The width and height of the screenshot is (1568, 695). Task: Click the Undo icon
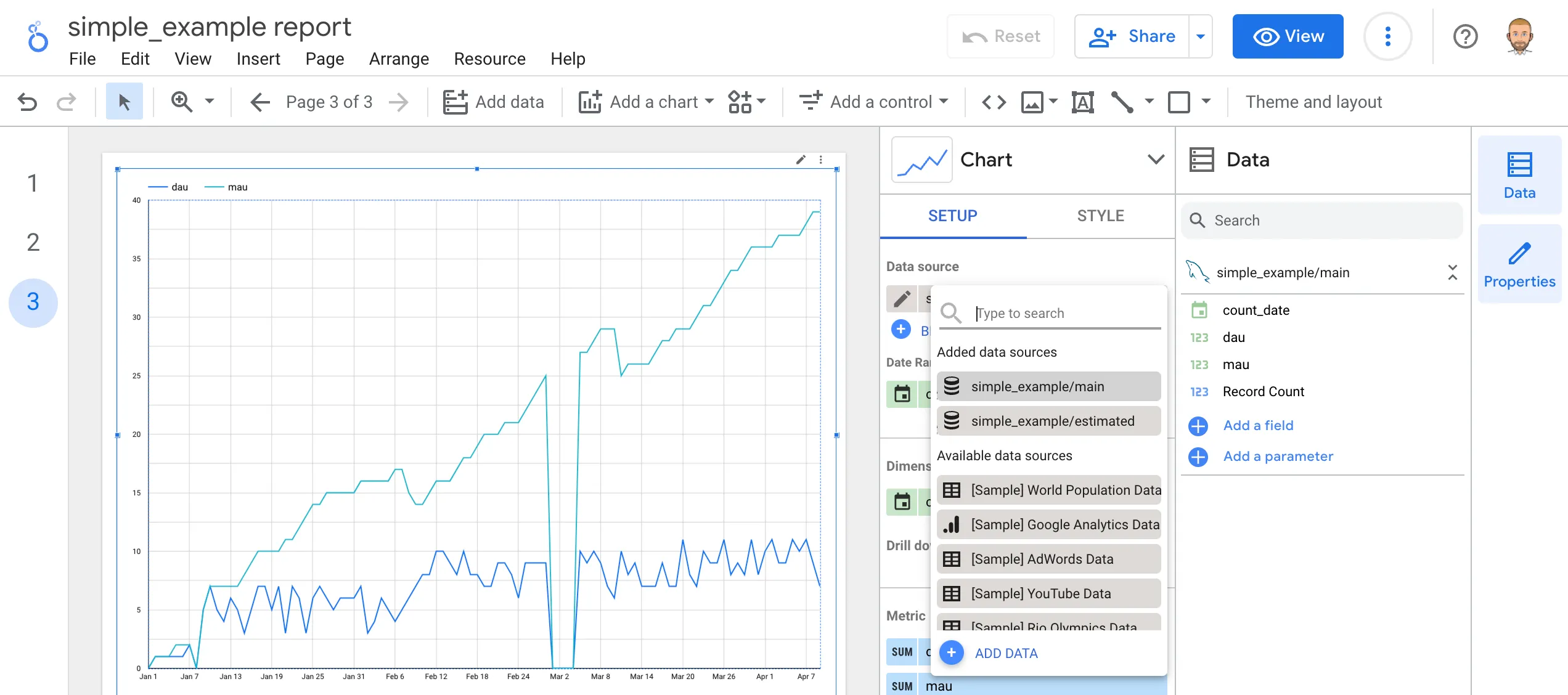click(27, 102)
